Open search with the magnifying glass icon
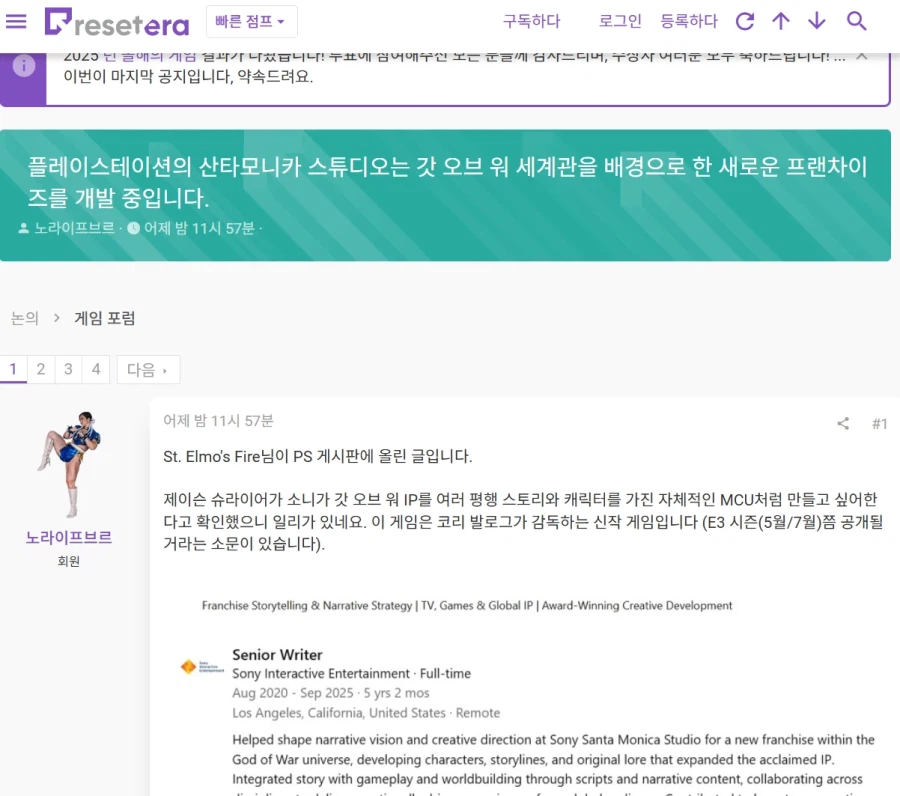Screen dimensions: 900x796 point(856,20)
